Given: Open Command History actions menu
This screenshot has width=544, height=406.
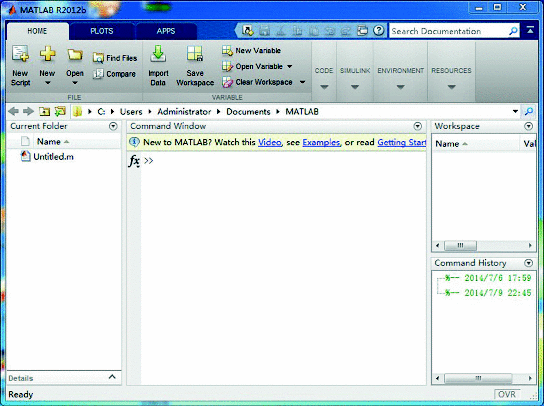Looking at the screenshot, I should click(x=529, y=263).
